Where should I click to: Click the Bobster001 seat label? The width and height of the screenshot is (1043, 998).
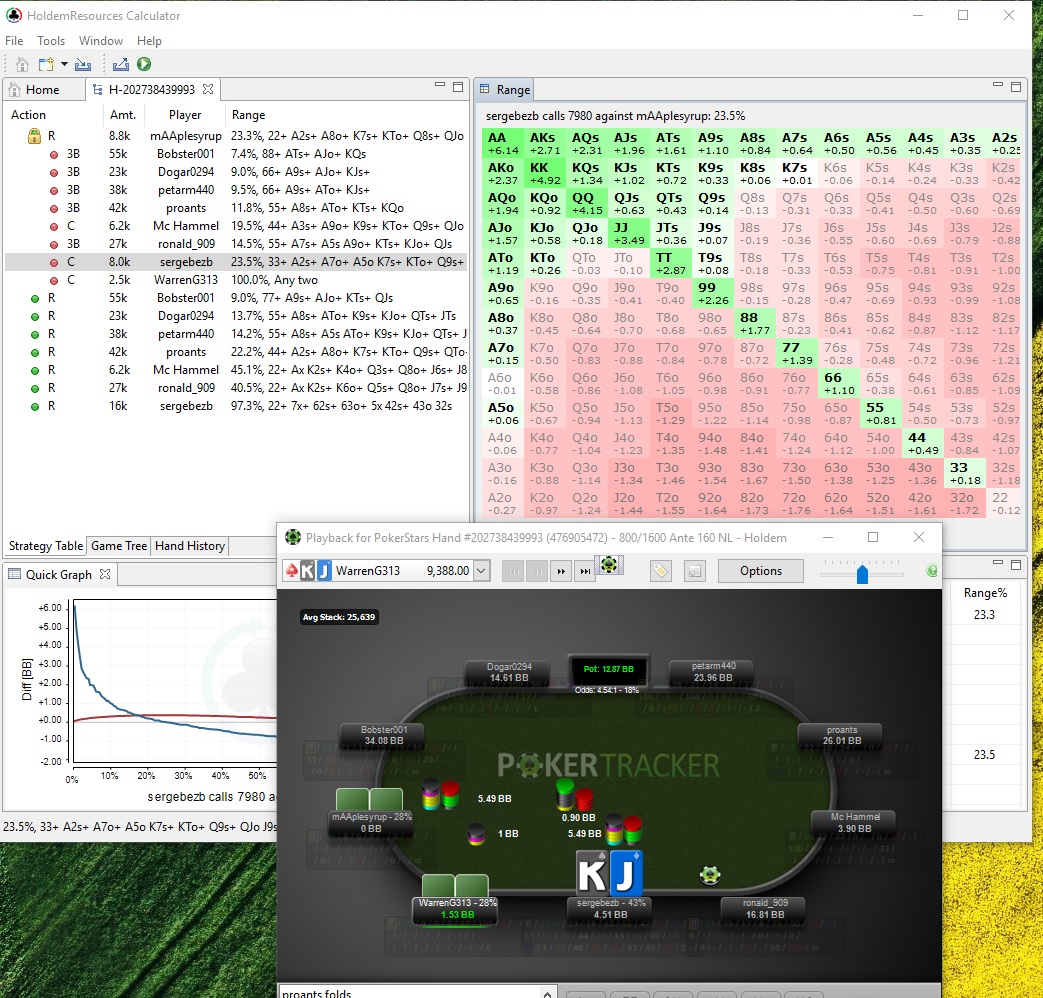pyautogui.click(x=383, y=735)
